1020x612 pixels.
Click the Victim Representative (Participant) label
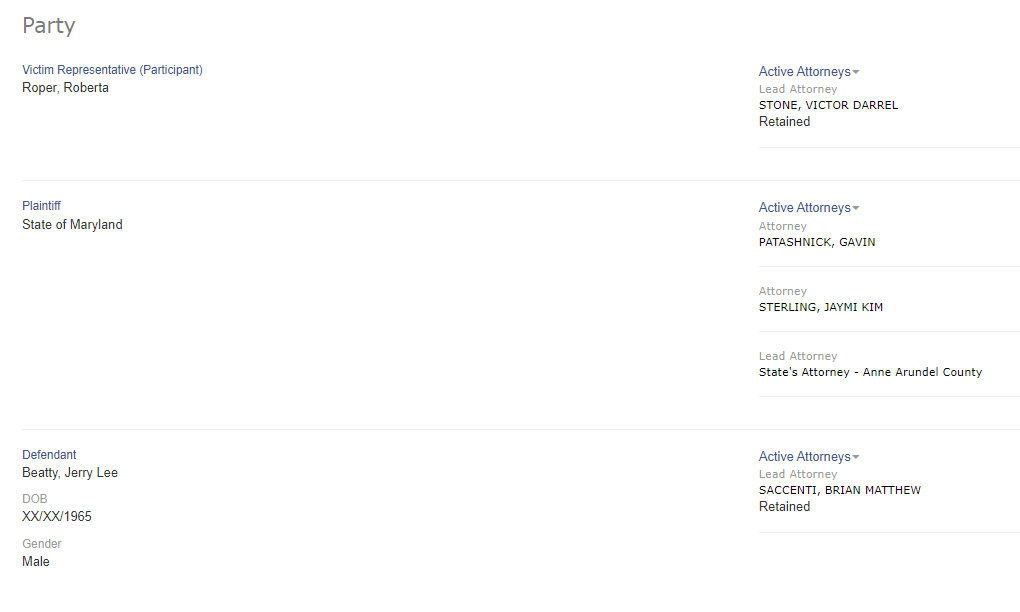point(112,70)
